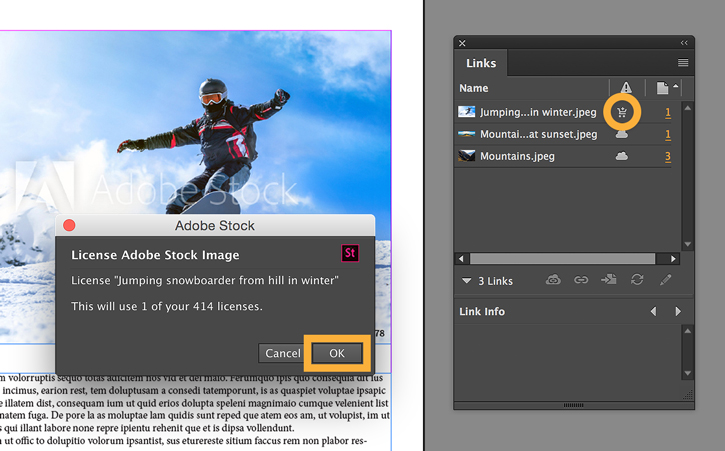Click the red close dot on Adobe Stock dialog
725x451 pixels.
pos(69,225)
